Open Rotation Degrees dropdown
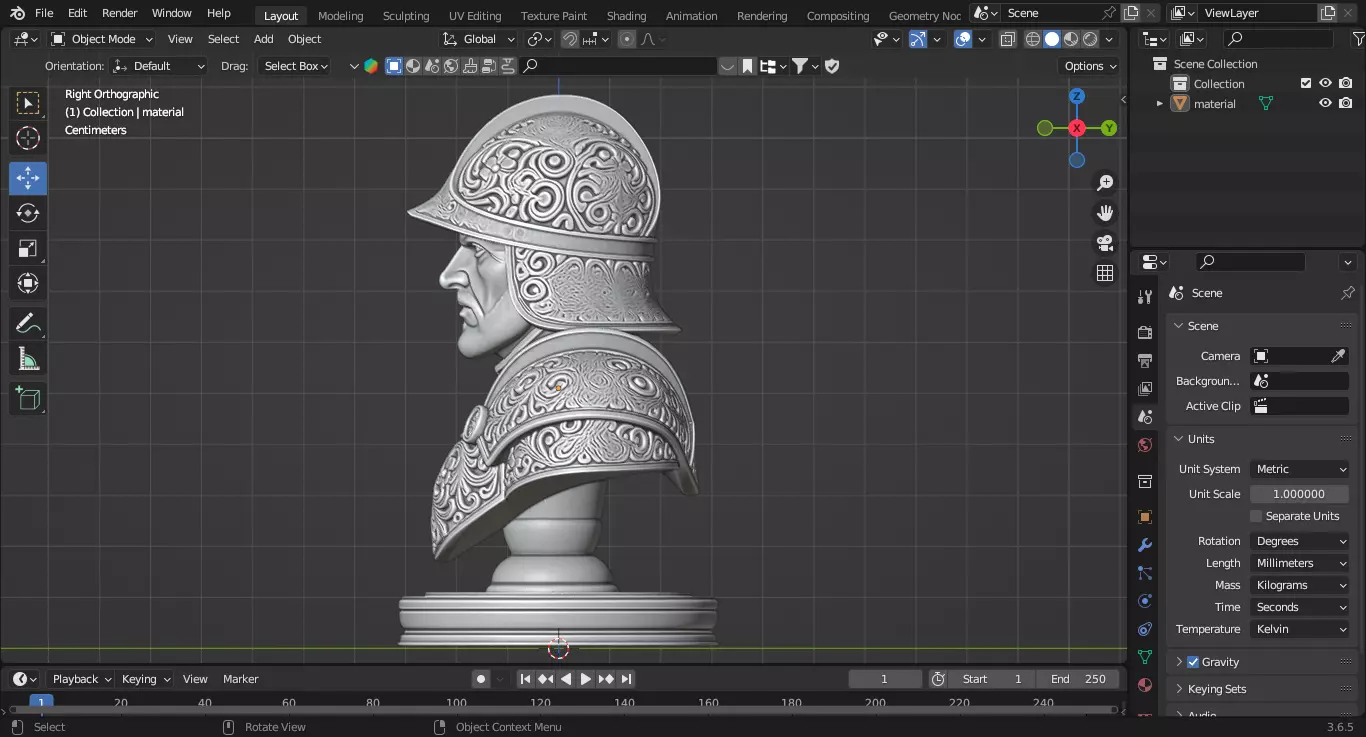This screenshot has width=1366, height=737. [x=1300, y=541]
